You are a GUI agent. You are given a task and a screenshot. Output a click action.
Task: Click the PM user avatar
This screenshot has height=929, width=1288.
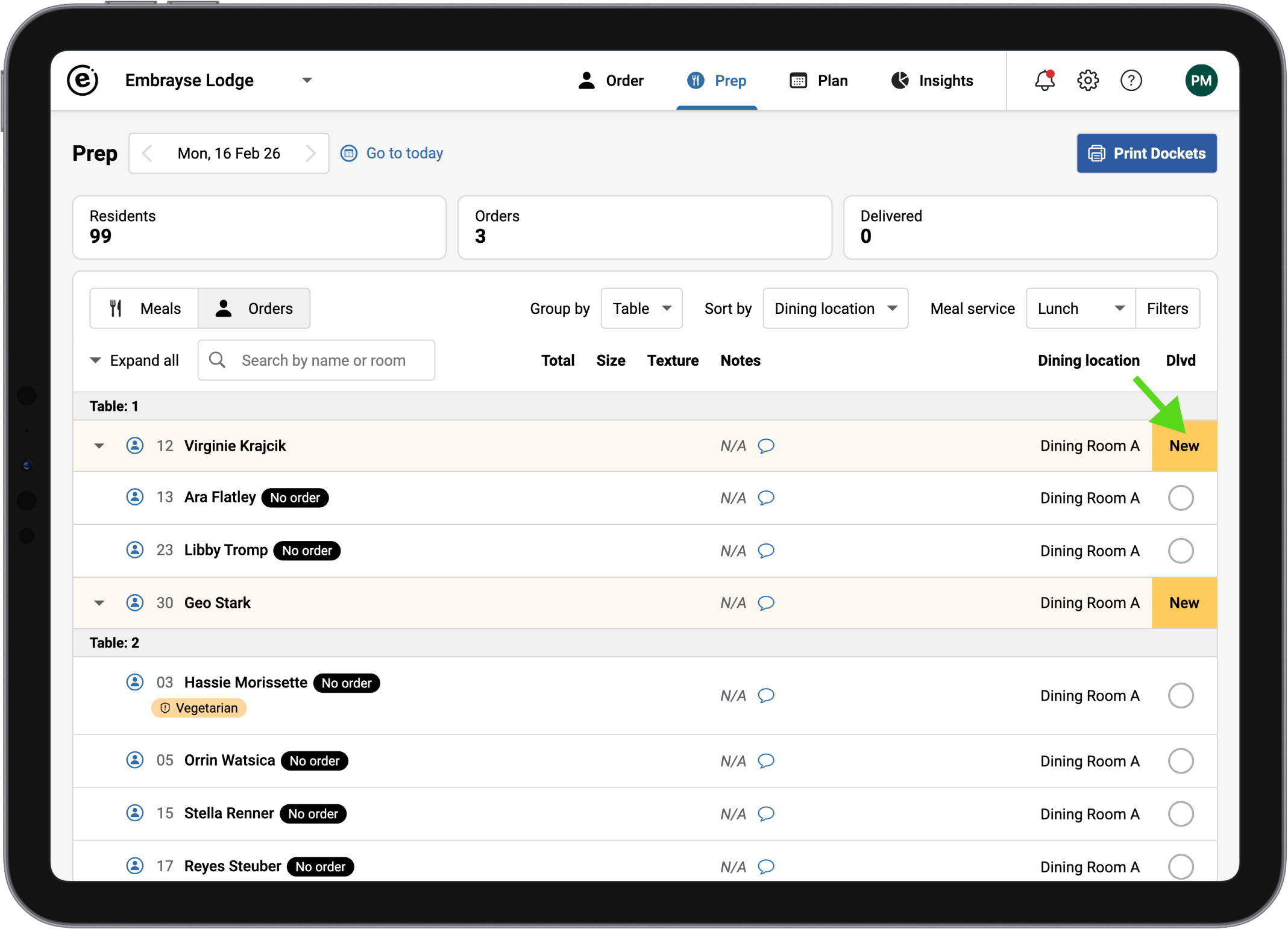1201,81
